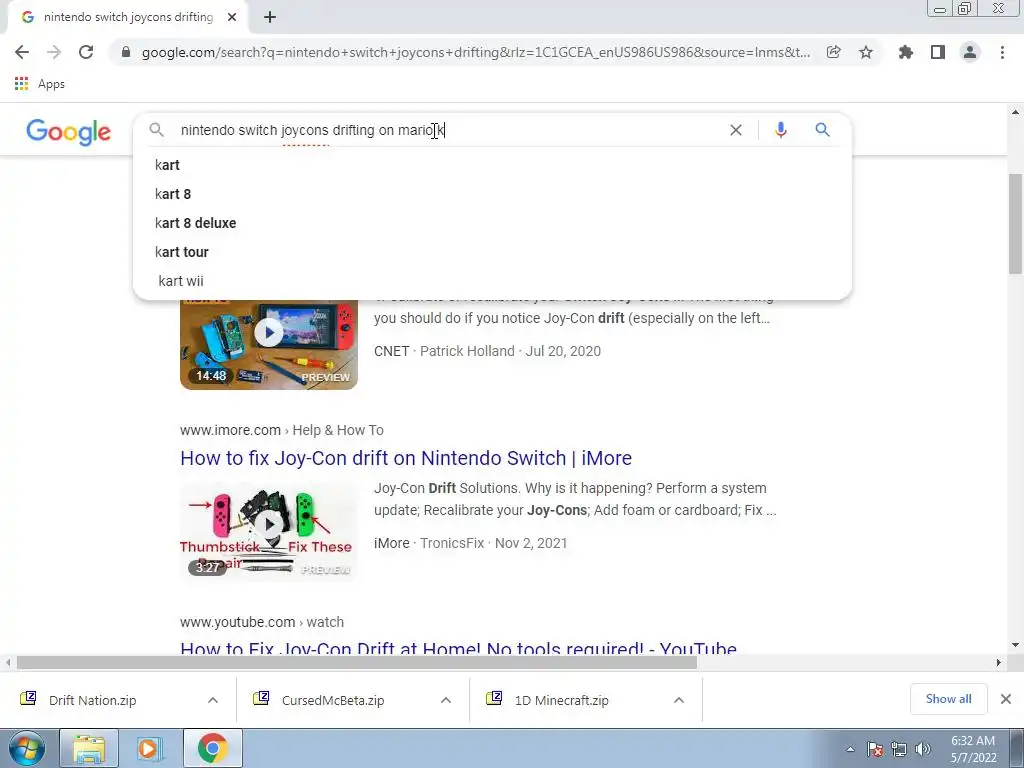Click Show all downloads

point(948,699)
